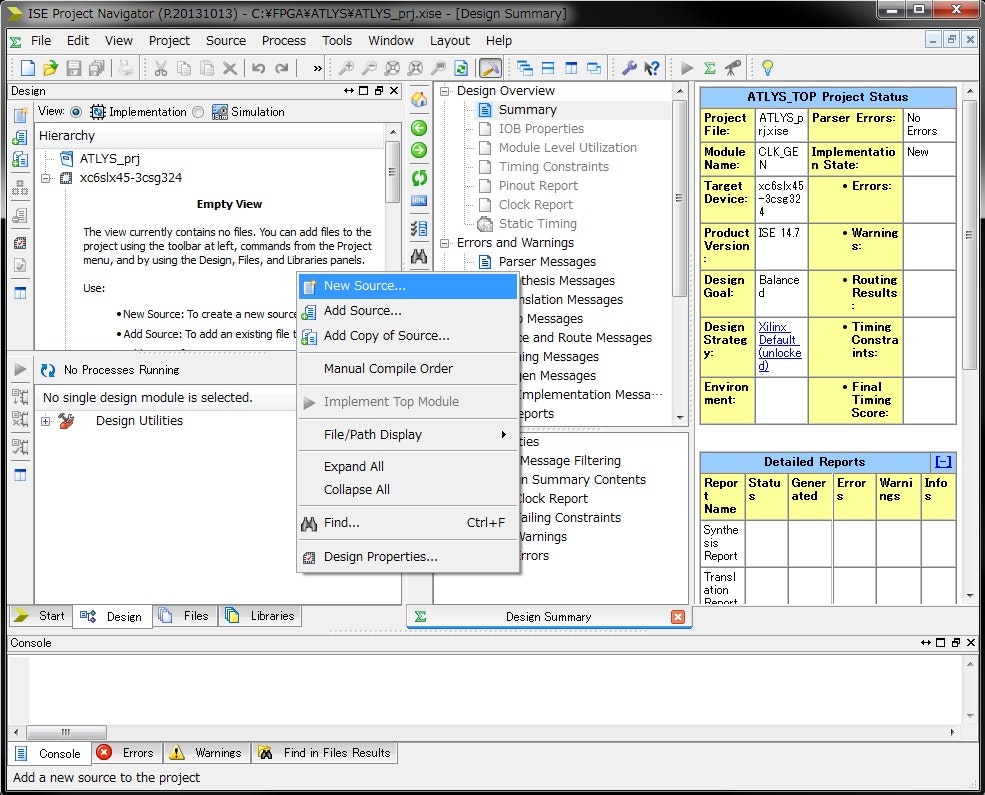This screenshot has width=985, height=795.
Task: Select Summary in Design Overview tree
Action: pyautogui.click(x=527, y=110)
